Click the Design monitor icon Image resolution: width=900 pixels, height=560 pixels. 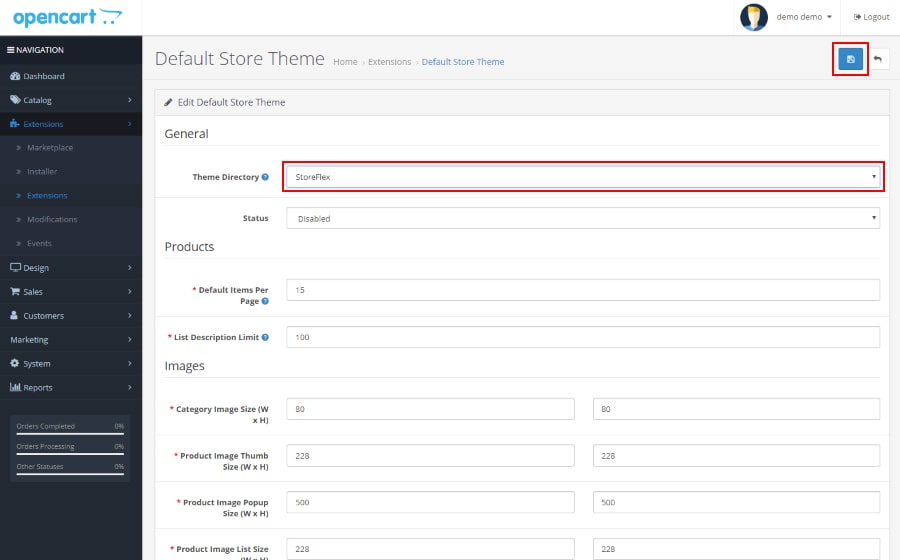(15, 267)
